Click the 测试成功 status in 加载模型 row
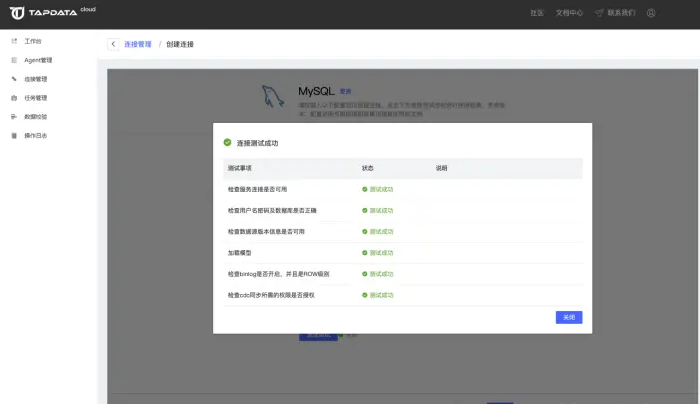The image size is (700, 404). [381, 253]
